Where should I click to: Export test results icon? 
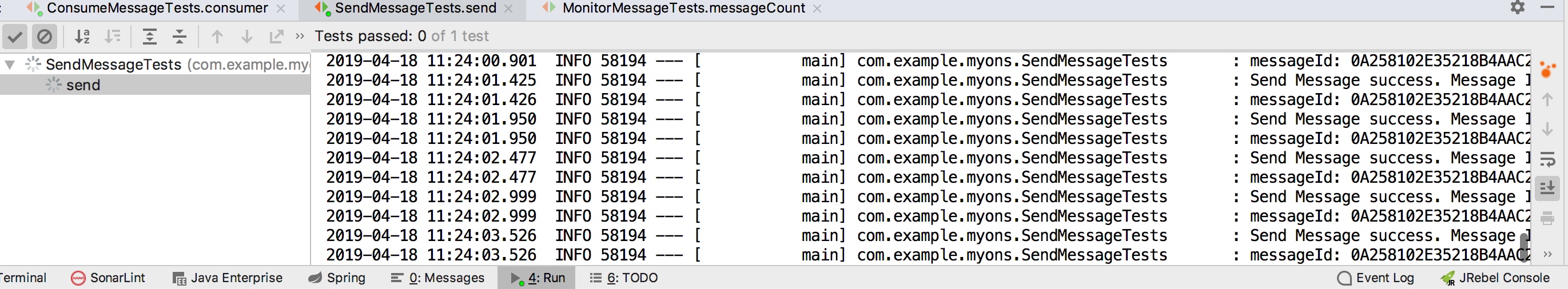[x=276, y=37]
